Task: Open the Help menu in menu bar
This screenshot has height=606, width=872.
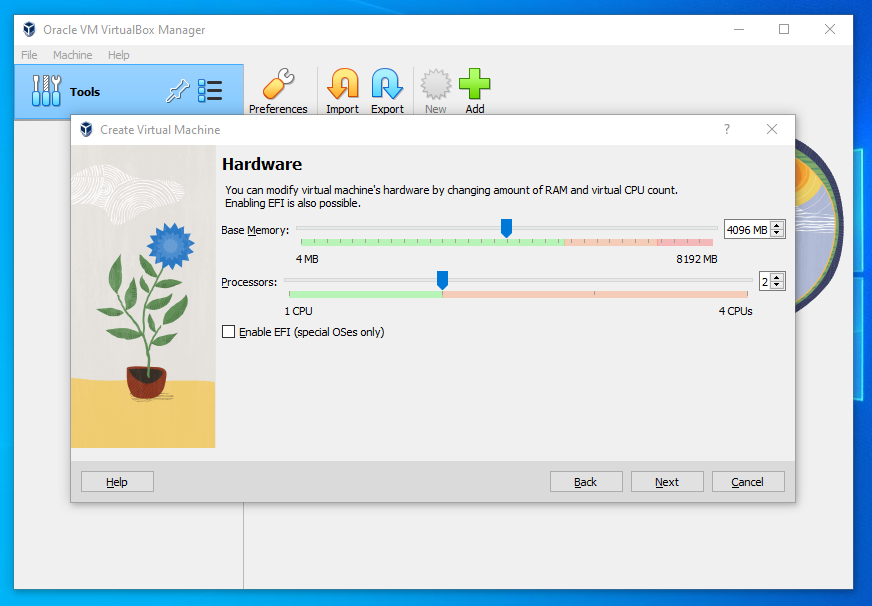Action: click(118, 55)
